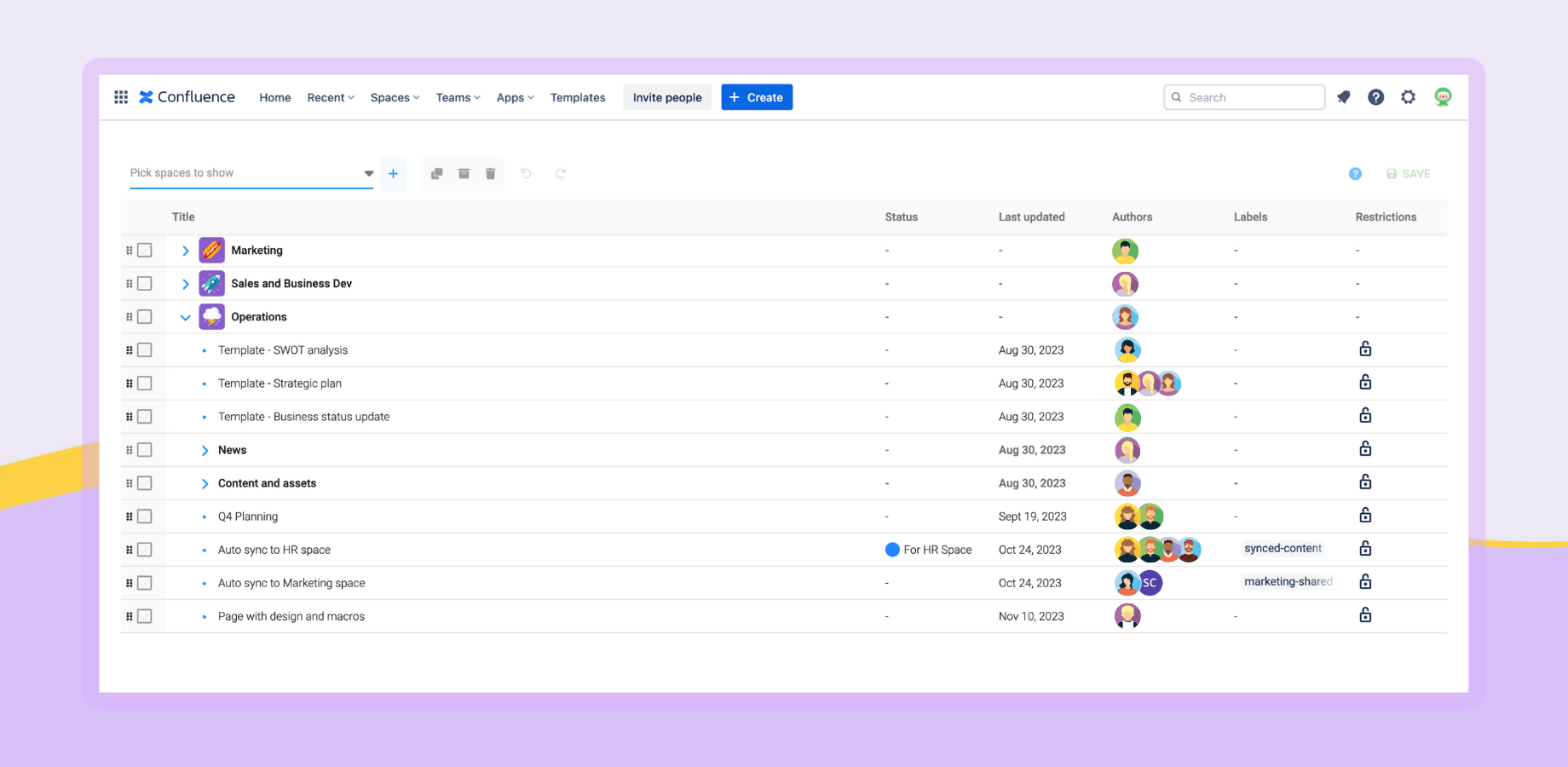Open the Pick spaces to show dropdown
This screenshot has width=1568, height=767.
pyautogui.click(x=251, y=173)
